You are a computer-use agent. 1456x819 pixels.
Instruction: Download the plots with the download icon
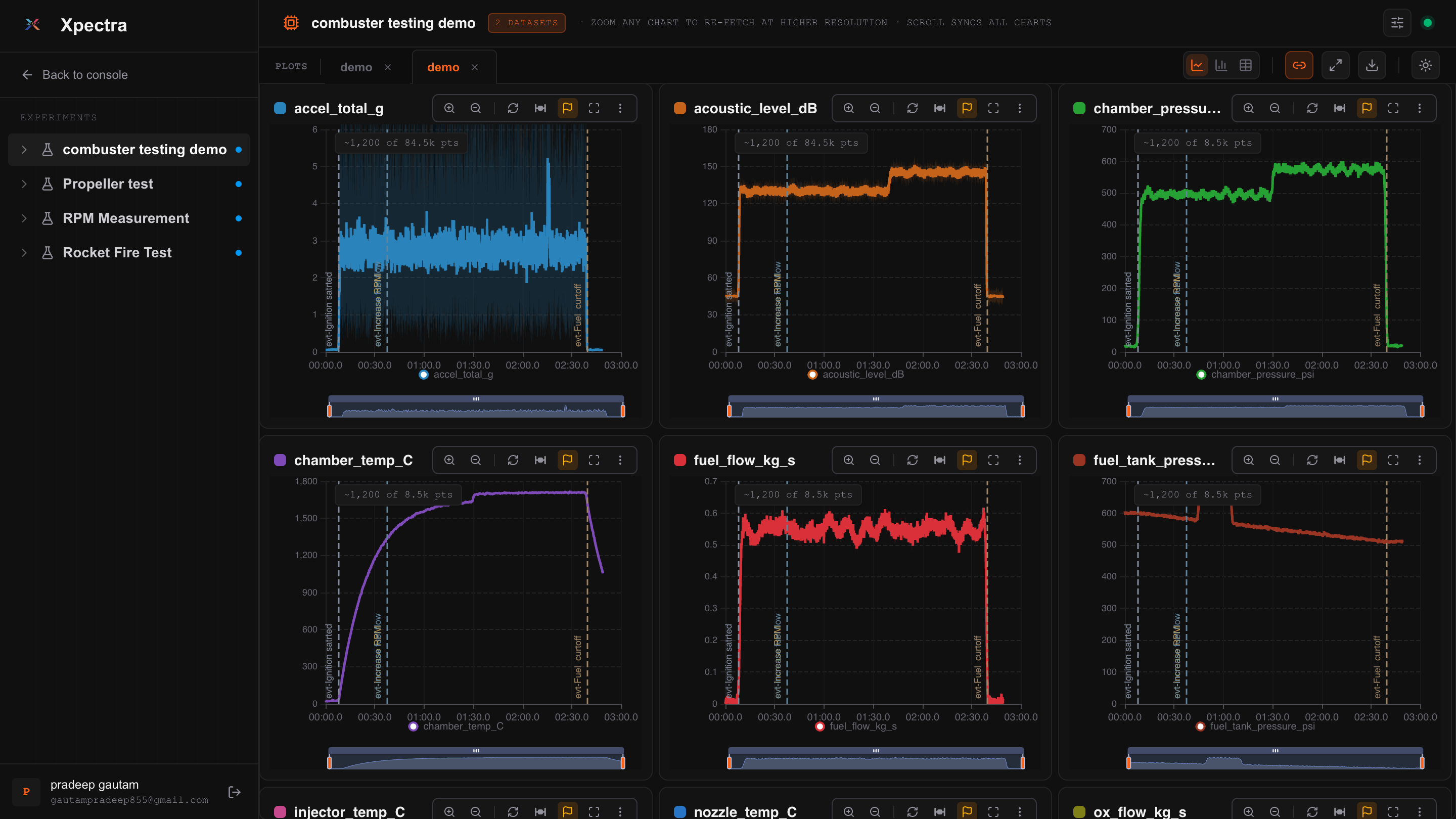(1372, 66)
